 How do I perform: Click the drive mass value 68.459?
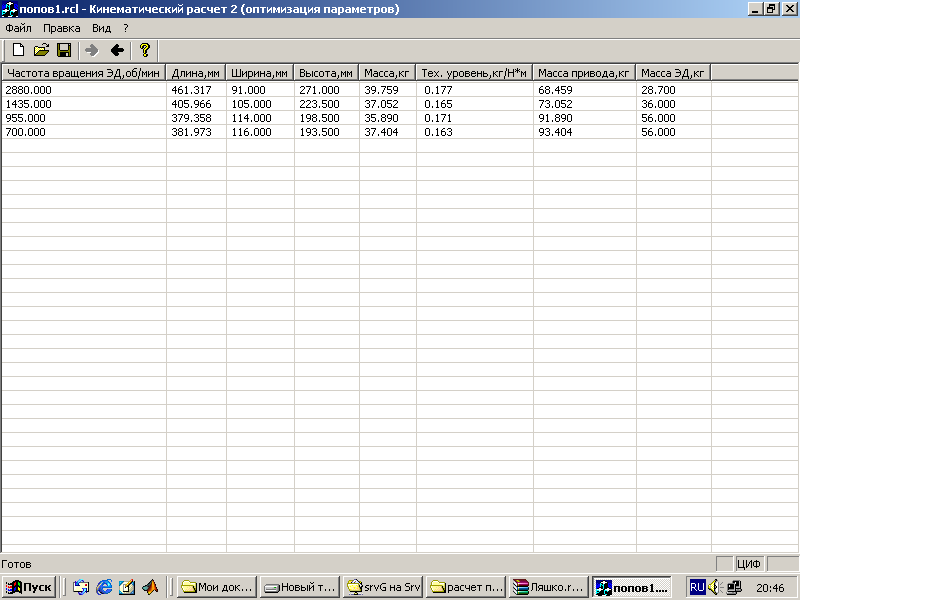[555, 90]
